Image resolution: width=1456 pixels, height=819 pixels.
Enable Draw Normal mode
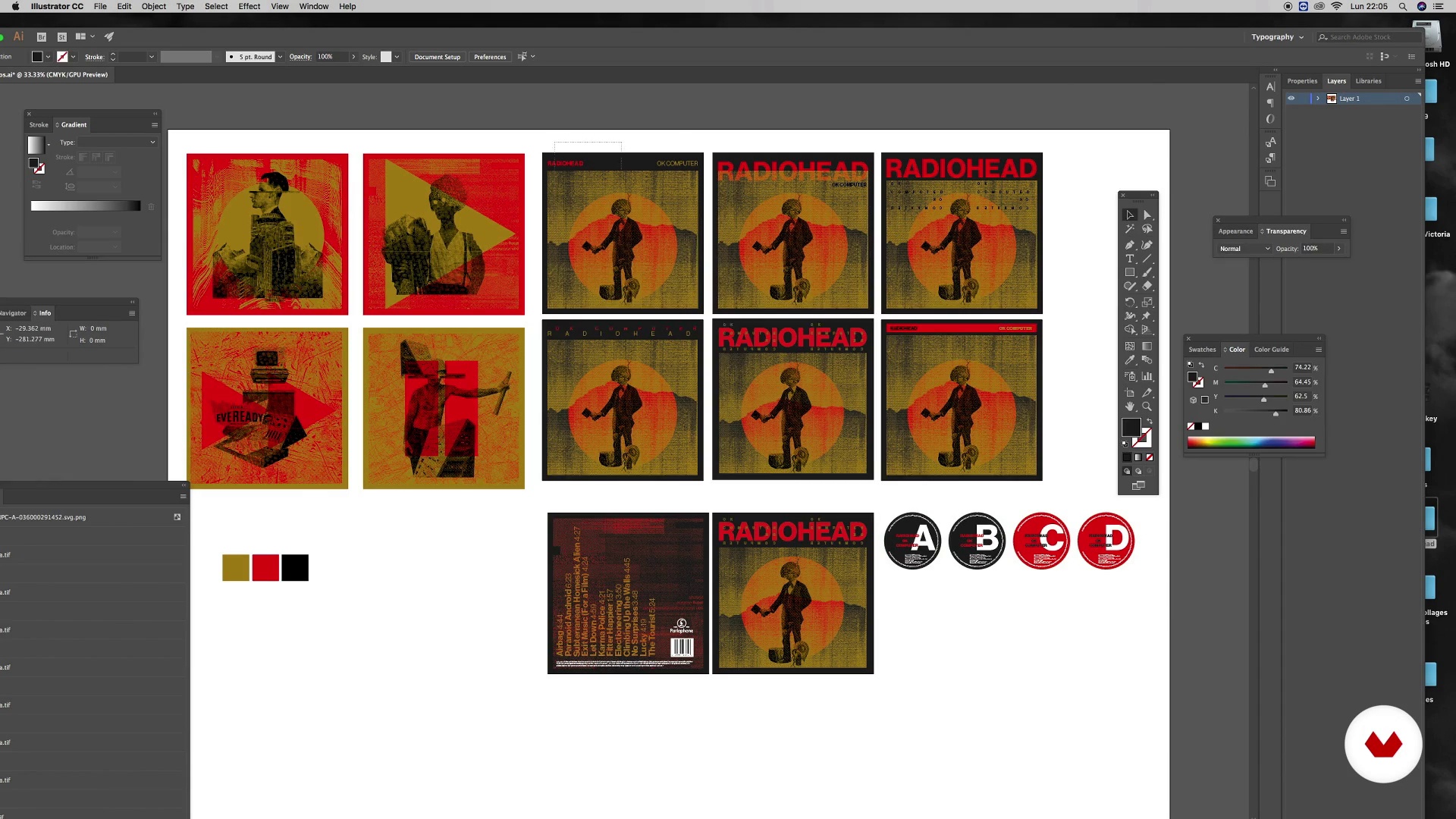click(x=1127, y=471)
